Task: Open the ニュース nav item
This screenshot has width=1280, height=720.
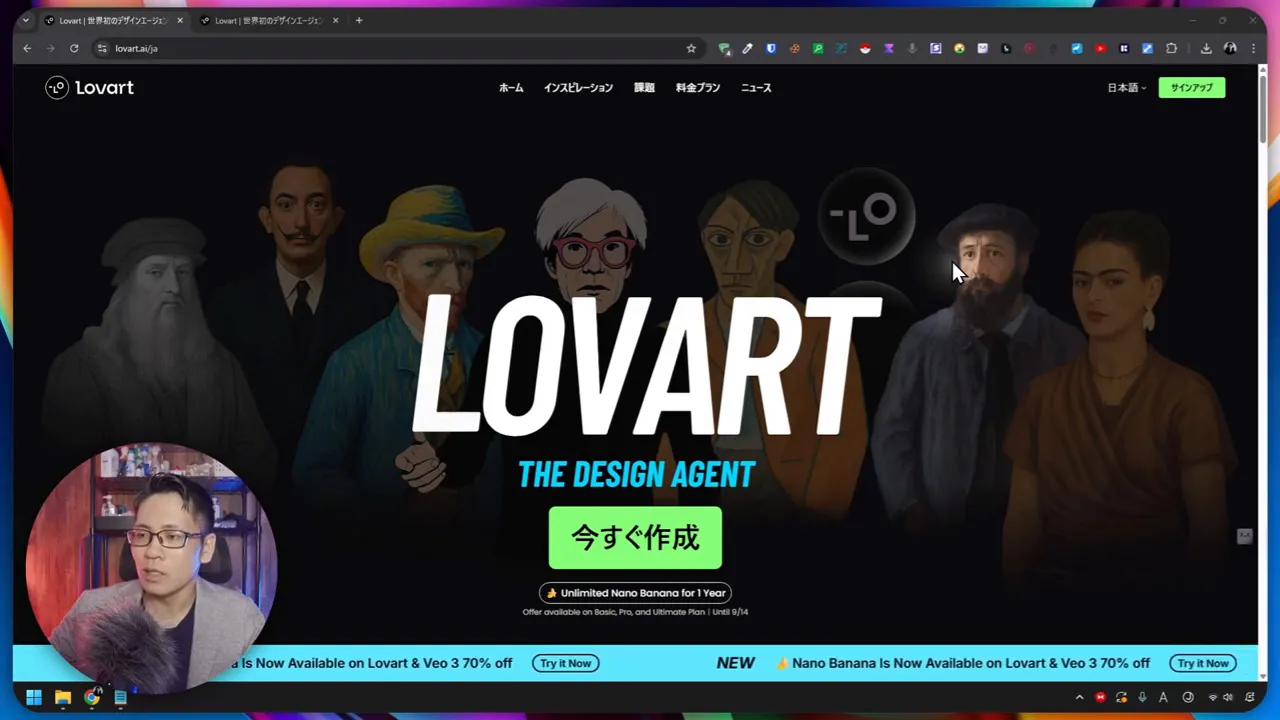Action: (x=756, y=88)
